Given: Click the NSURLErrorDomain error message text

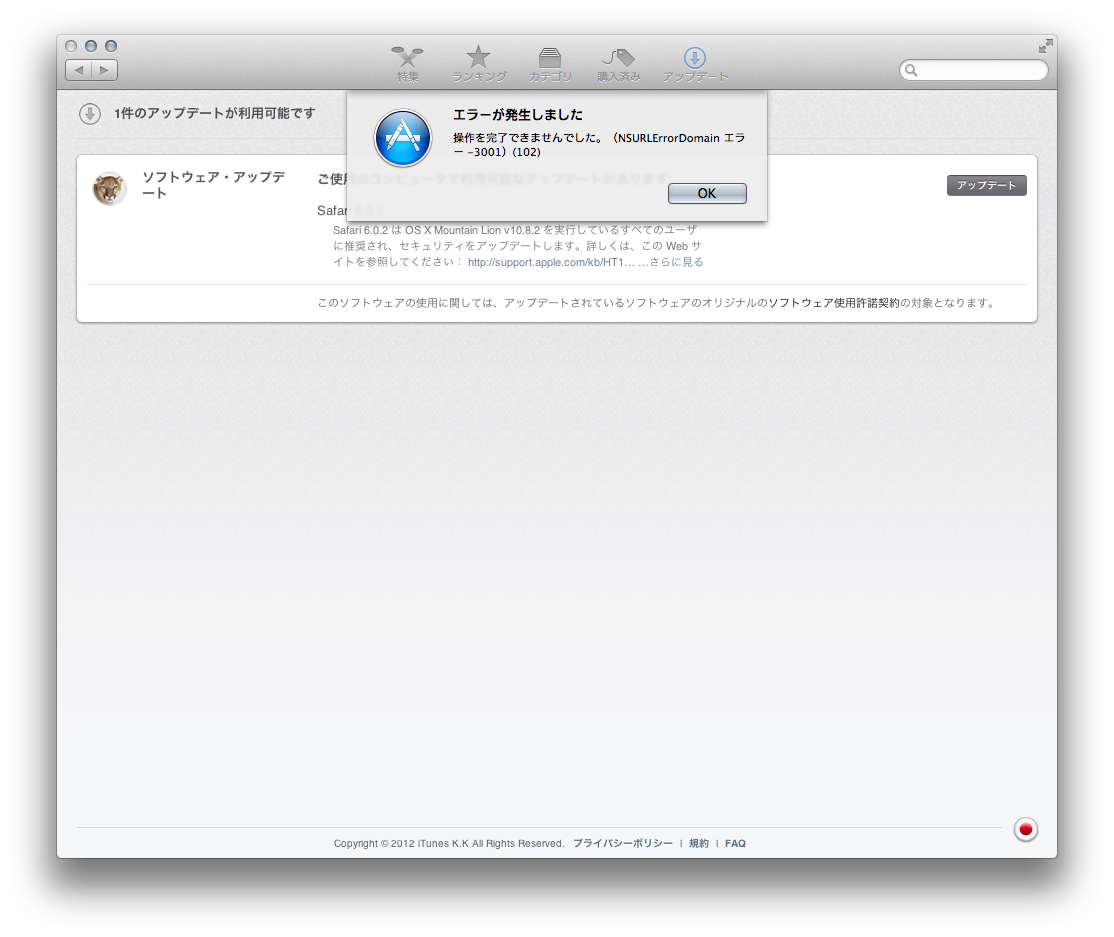Looking at the screenshot, I should coord(599,145).
